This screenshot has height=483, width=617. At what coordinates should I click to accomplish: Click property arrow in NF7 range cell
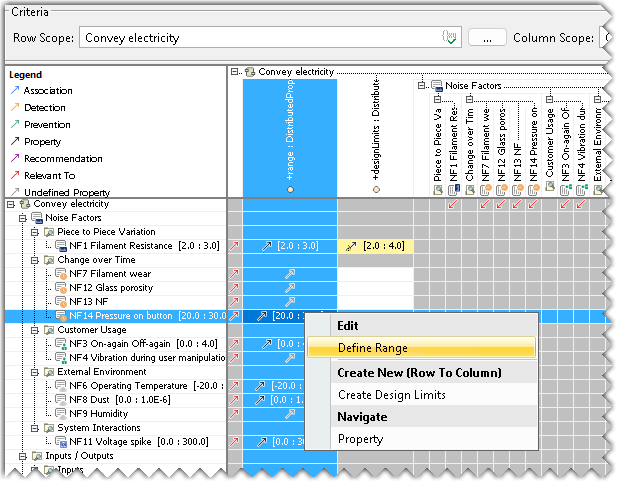click(x=290, y=274)
